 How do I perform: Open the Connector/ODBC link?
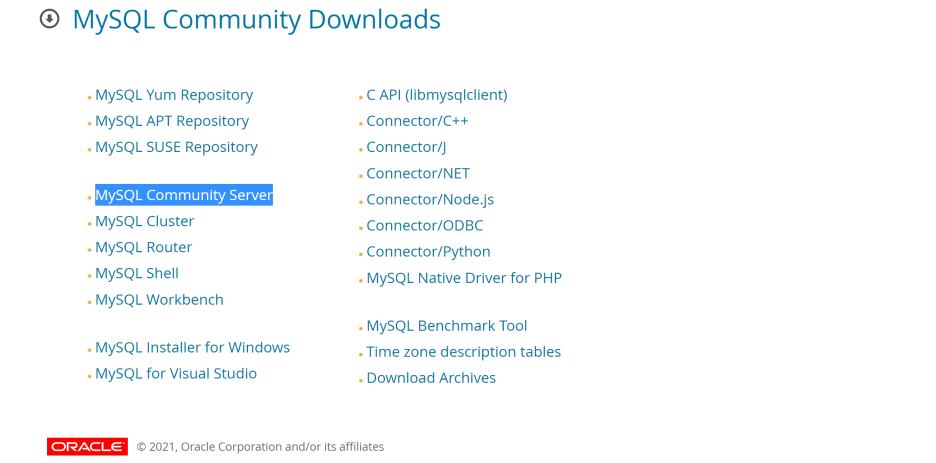tap(425, 226)
